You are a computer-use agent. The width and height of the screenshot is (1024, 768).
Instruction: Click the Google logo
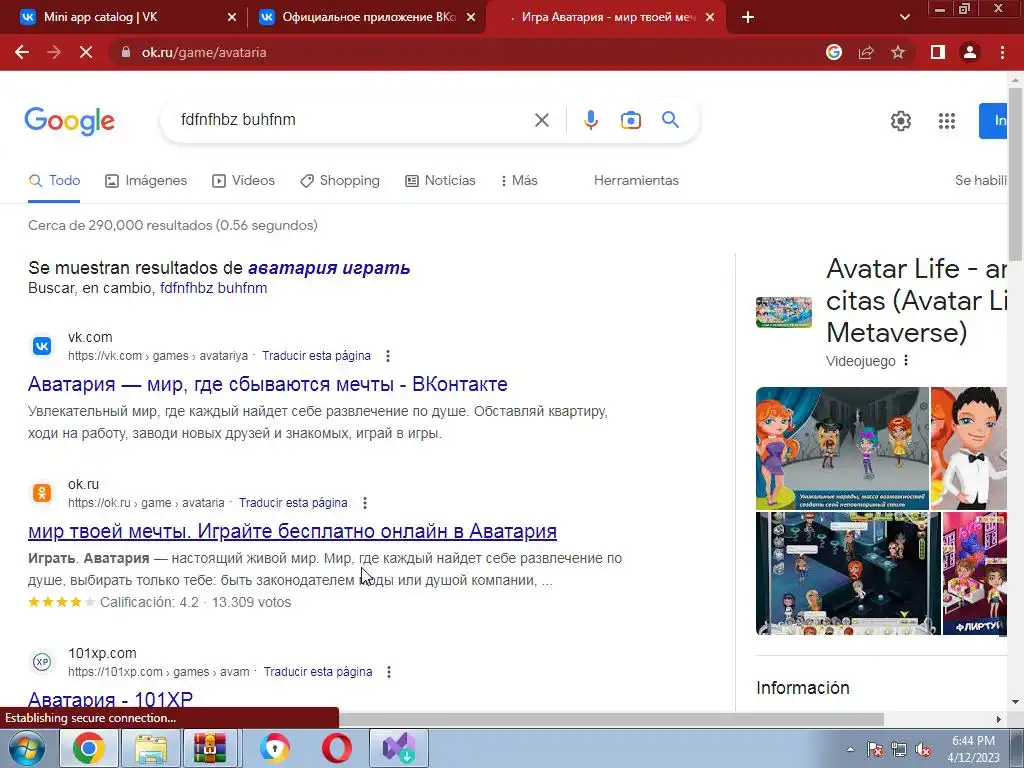pyautogui.click(x=70, y=121)
